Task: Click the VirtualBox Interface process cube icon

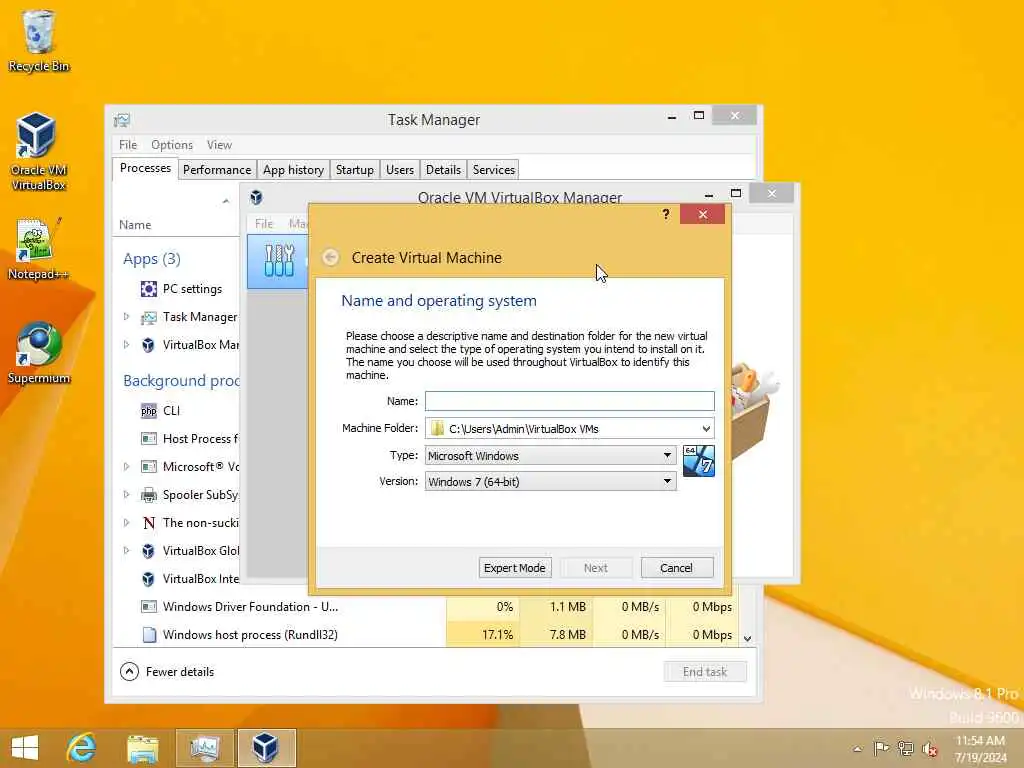Action: [x=148, y=579]
